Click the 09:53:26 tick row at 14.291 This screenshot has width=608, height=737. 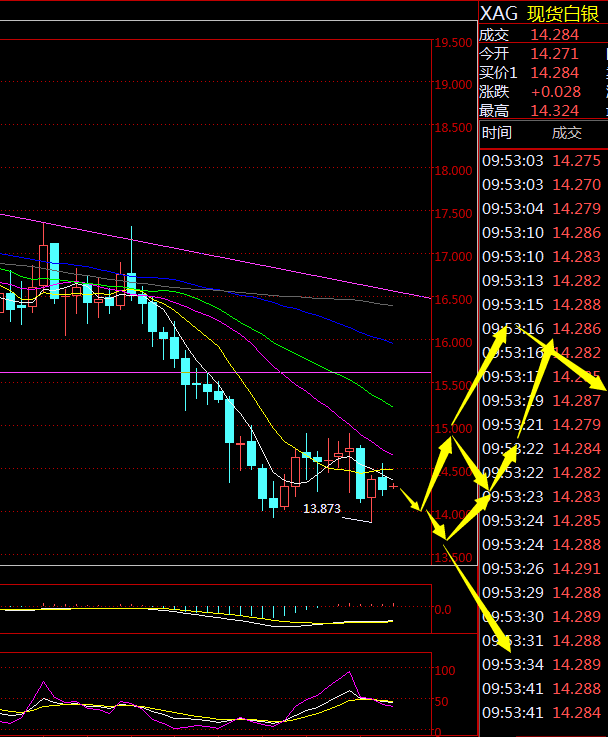[x=541, y=568]
